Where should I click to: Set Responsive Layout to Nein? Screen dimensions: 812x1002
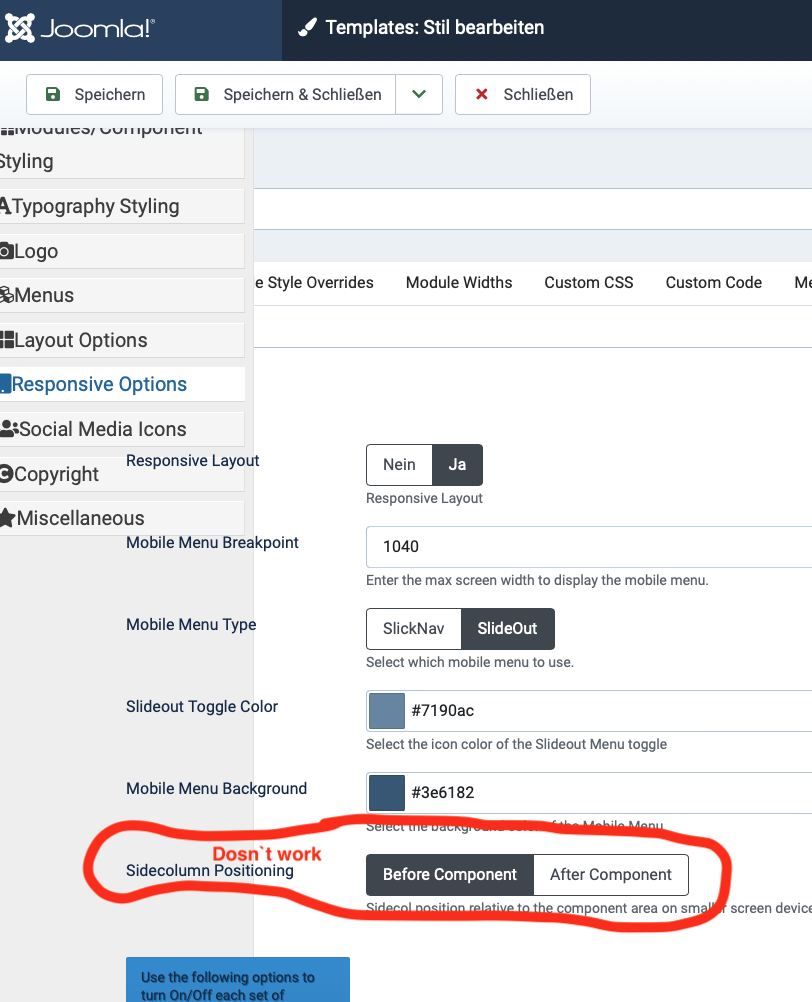pos(399,465)
